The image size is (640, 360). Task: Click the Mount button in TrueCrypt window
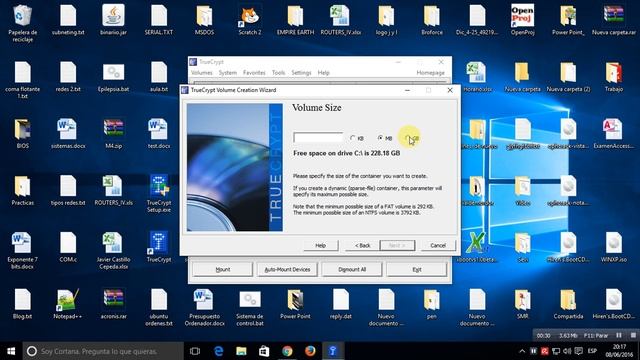223,269
